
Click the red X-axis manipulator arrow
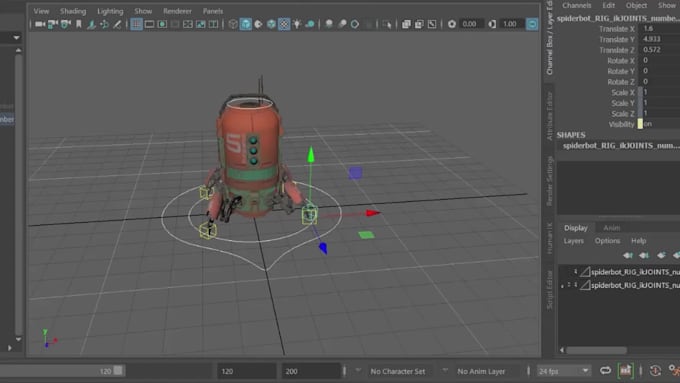373,213
